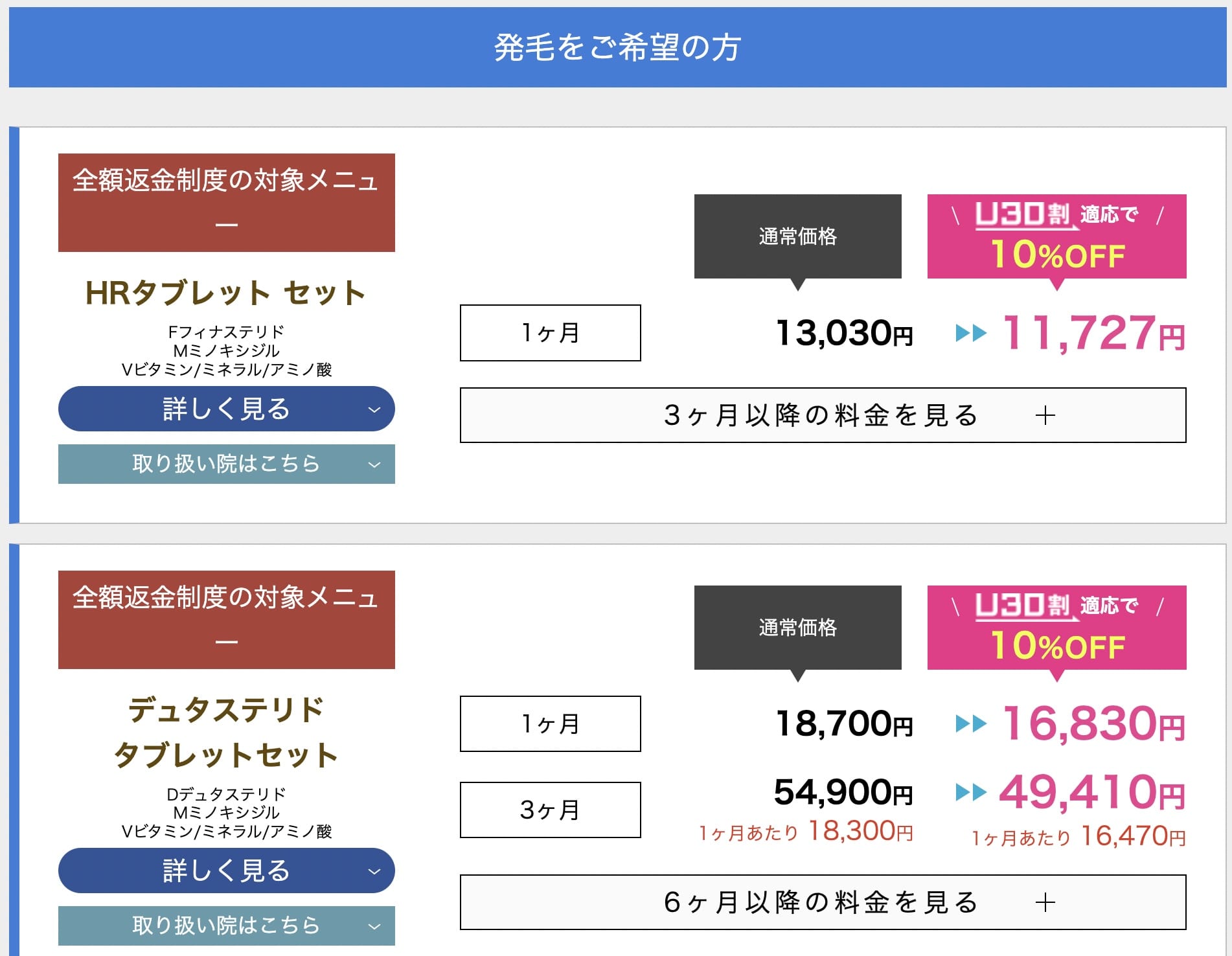Select dutasteride 1ヶ月 plan box
1232x956 pixels.
pos(550,723)
